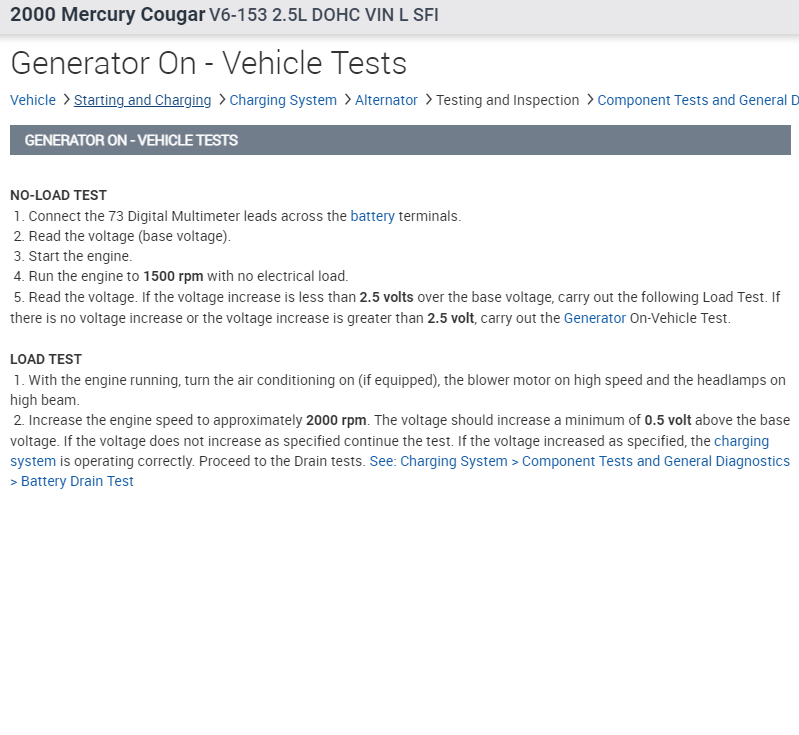Click the chevron before Starting and Charging
This screenshot has height=735, width=799.
66,100
